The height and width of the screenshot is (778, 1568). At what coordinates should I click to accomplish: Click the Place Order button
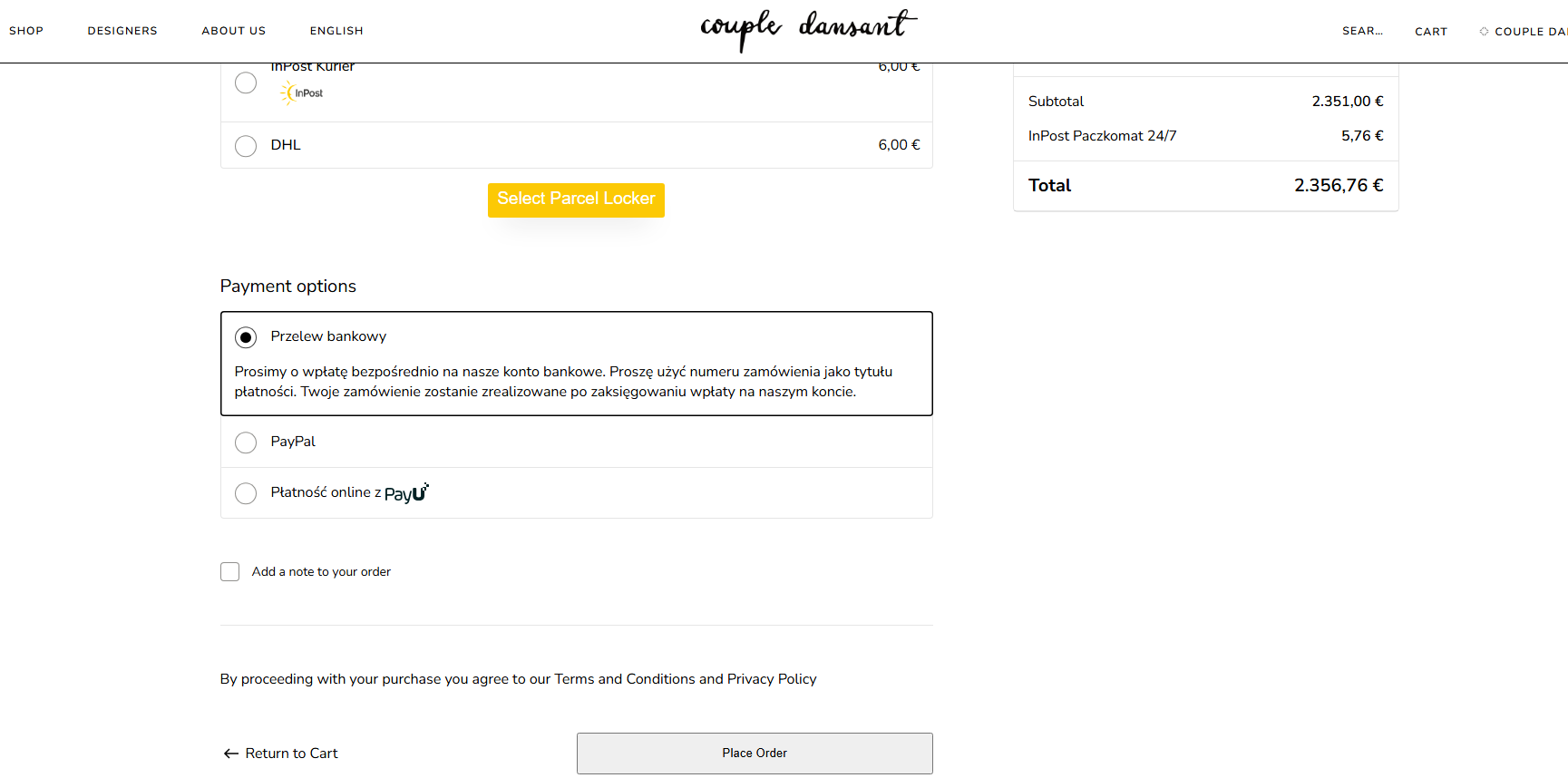(x=755, y=754)
